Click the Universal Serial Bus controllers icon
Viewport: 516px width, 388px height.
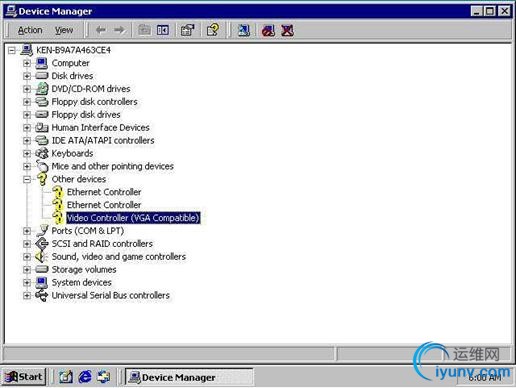(42, 295)
